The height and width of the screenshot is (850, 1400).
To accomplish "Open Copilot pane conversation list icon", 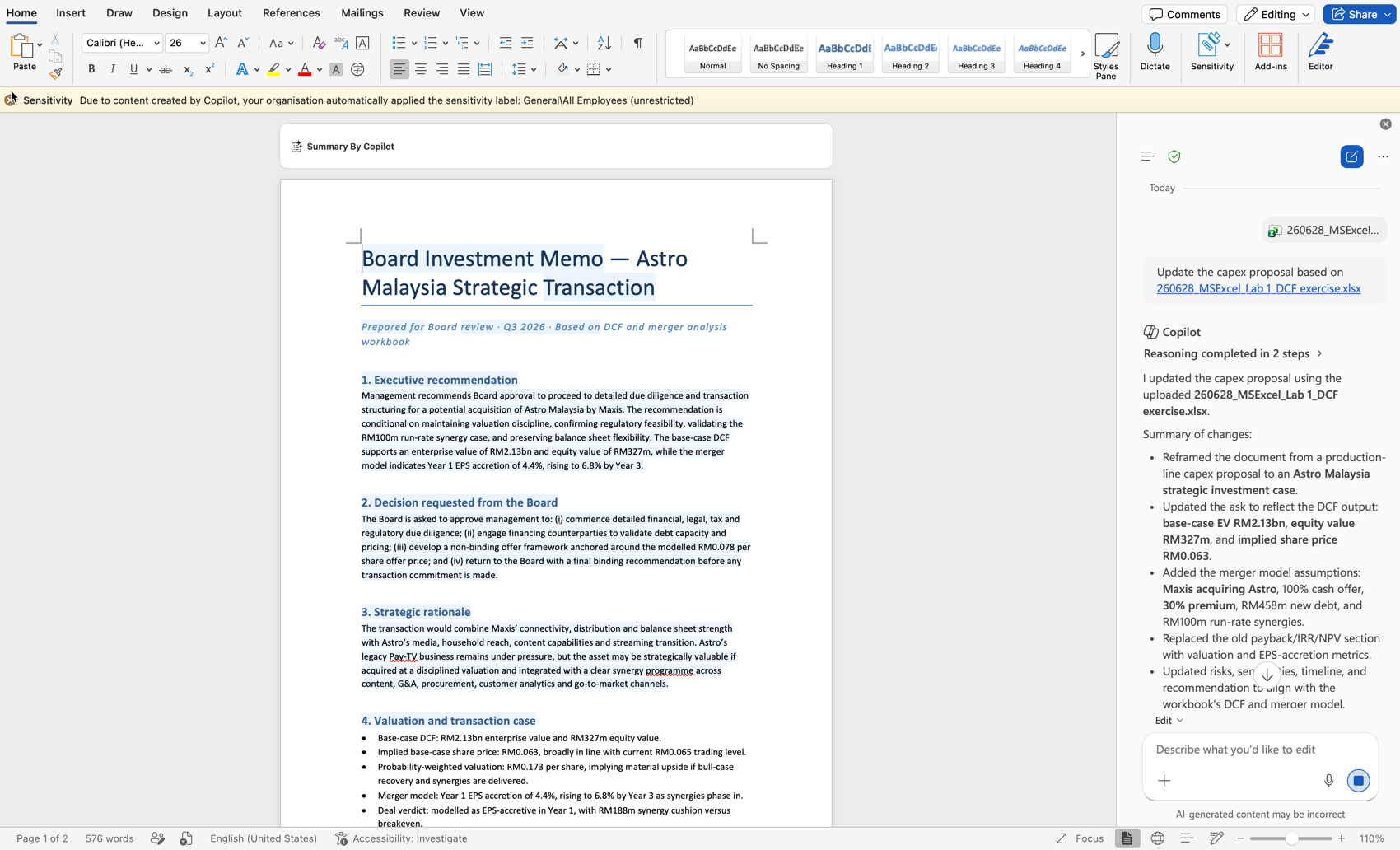I will 1147,156.
